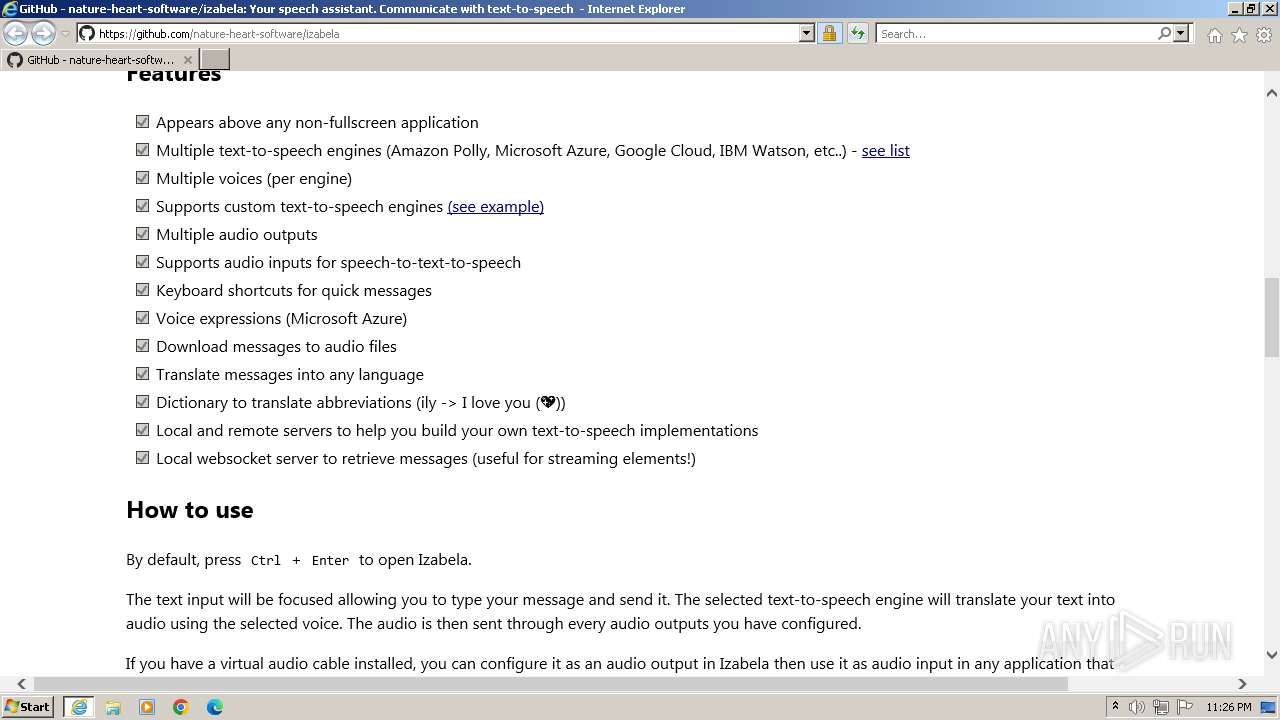Image resolution: width=1280 pixels, height=720 pixels.
Task: Click the 'Ctrl + Enter' shortcut text
Action: click(300, 560)
